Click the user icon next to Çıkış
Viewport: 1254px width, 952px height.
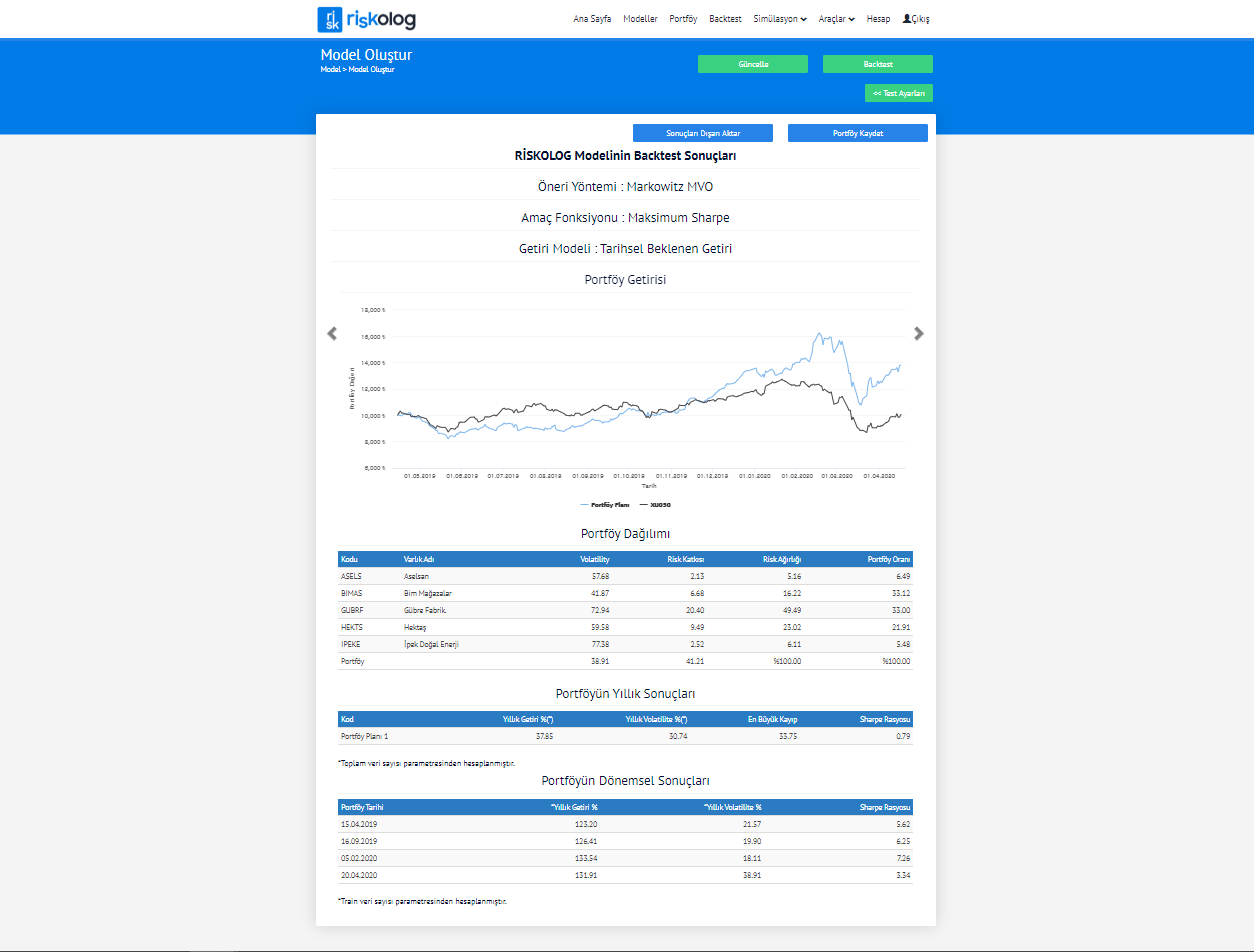[906, 19]
